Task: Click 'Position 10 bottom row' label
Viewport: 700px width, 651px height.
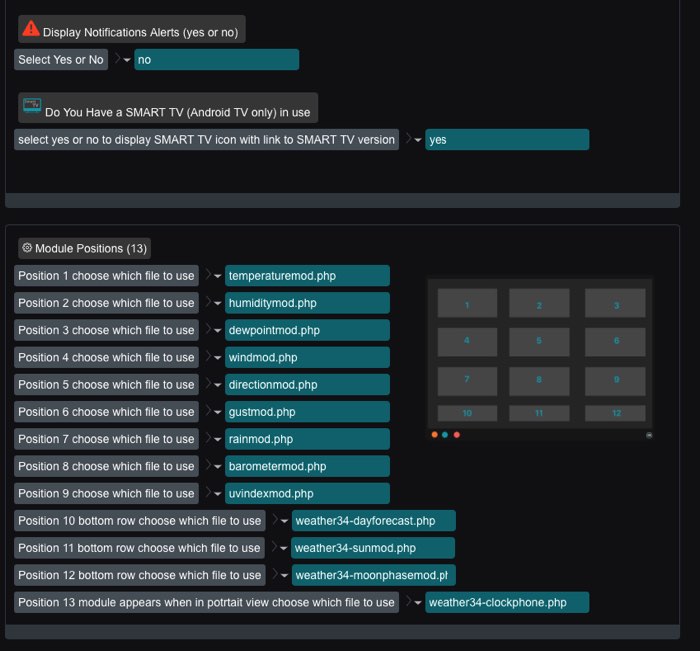Action: coord(140,521)
